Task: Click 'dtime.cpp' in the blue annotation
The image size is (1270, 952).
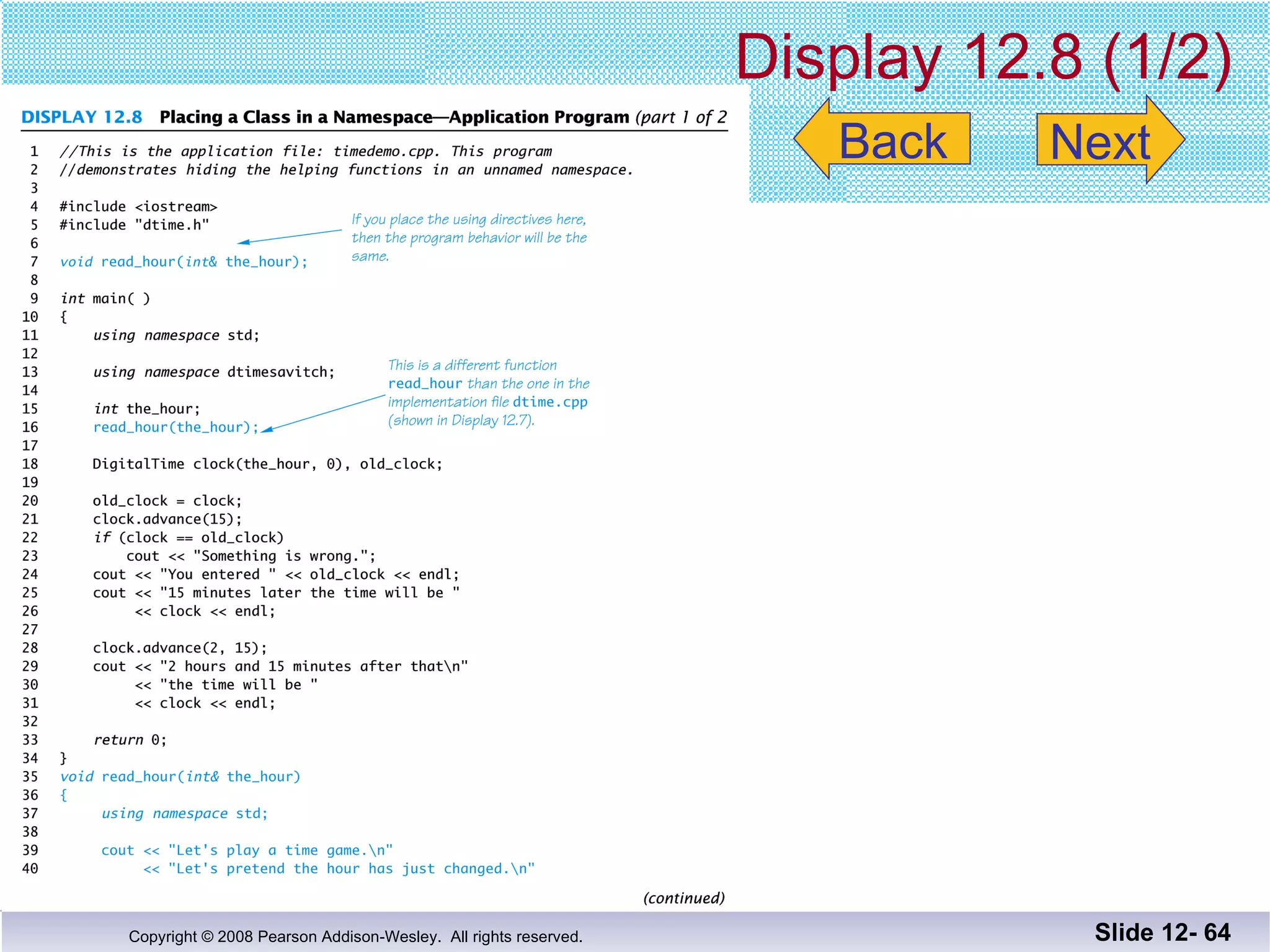Action: [x=550, y=402]
